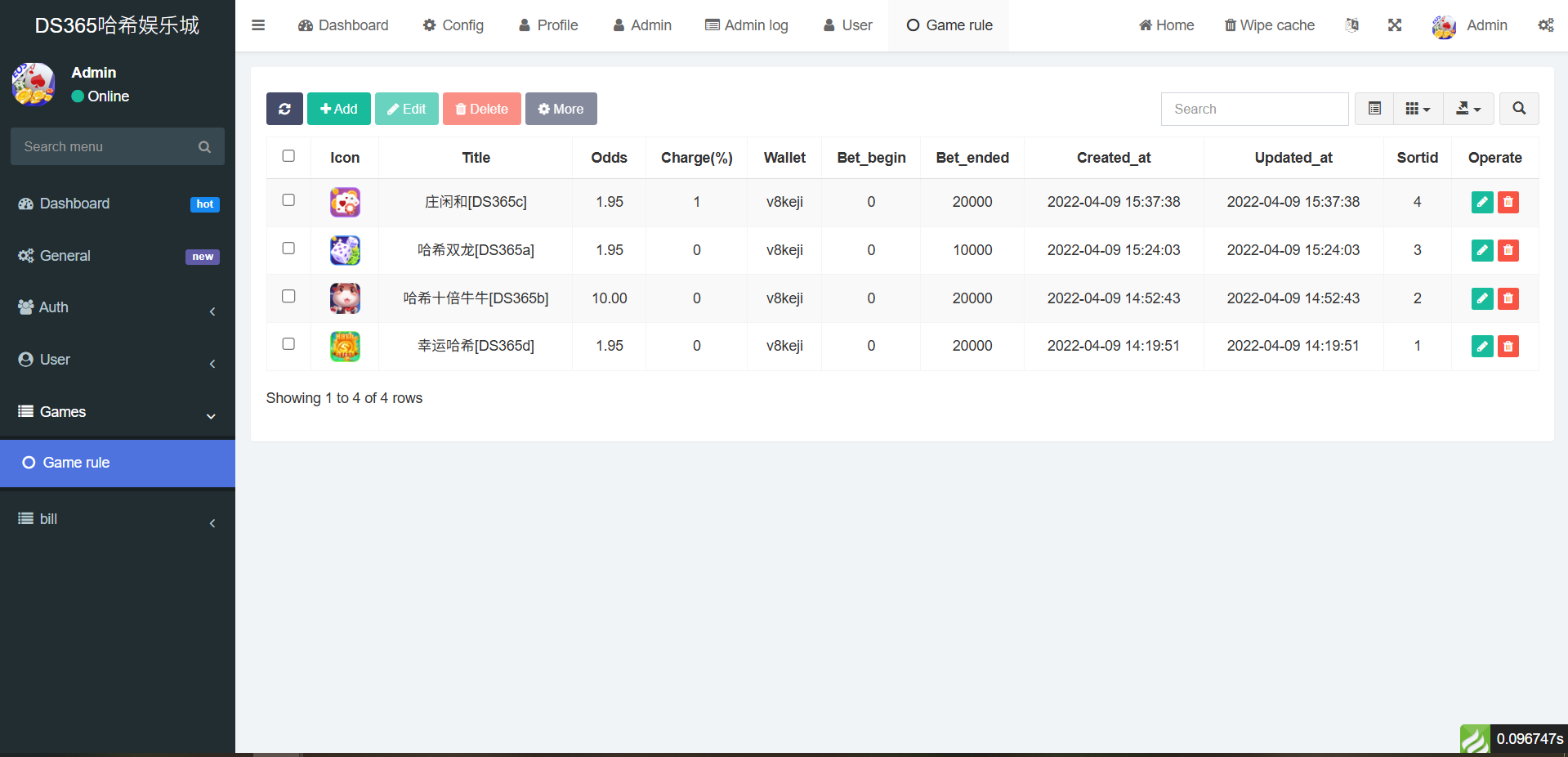Viewport: 1568px width, 757px height.
Task: Select the checkbox for 哈希双龙[DS365a] row
Action: click(x=288, y=249)
